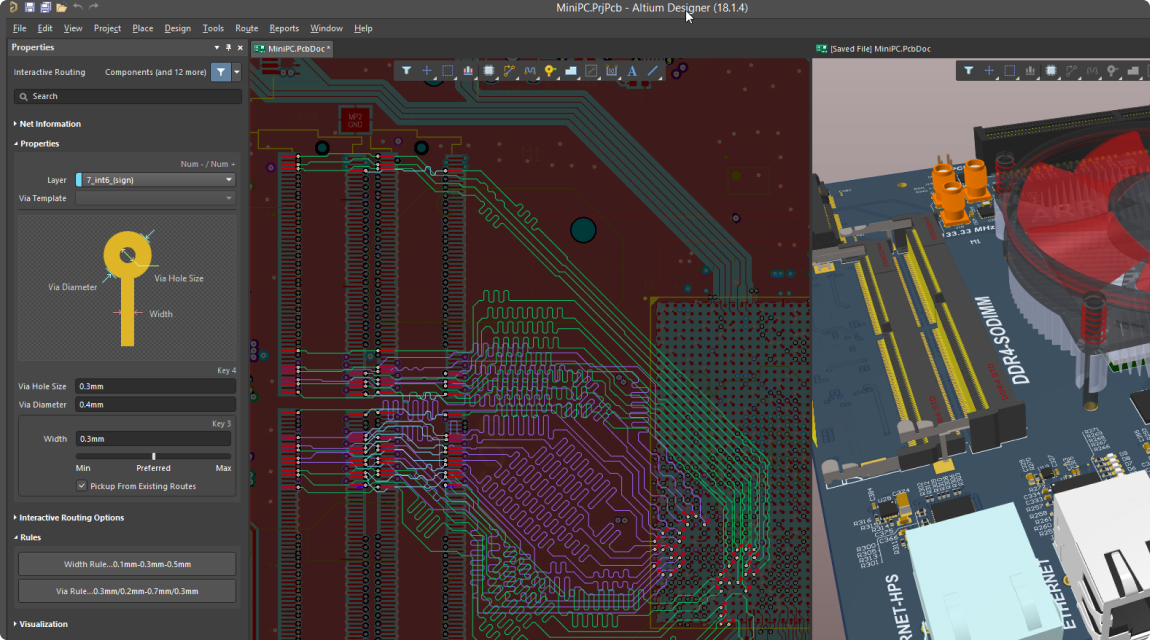Click the place component icon in 2D toolbar

click(x=488, y=70)
